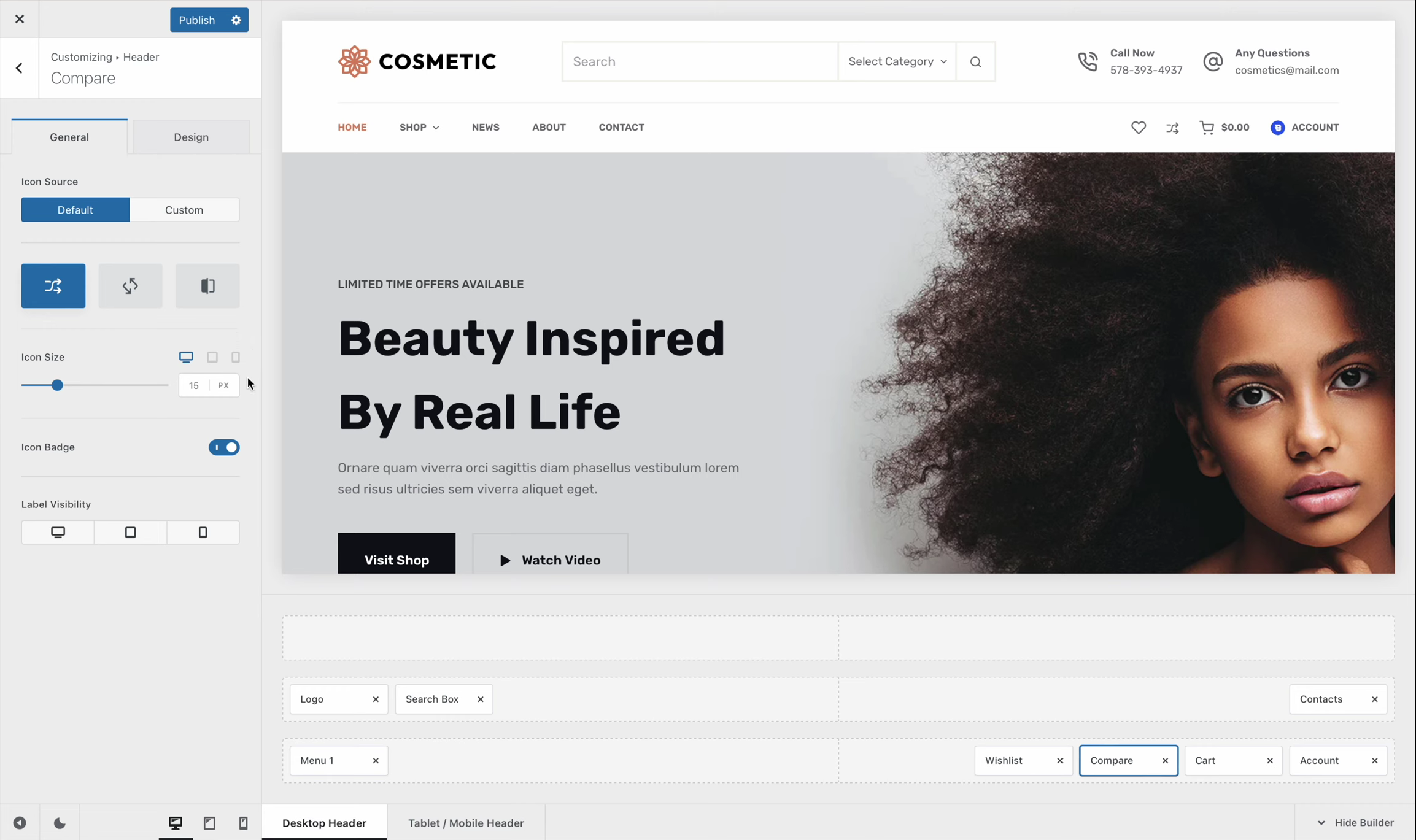
Task: Select the shuffle arrows compare icon
Action: tap(53, 286)
